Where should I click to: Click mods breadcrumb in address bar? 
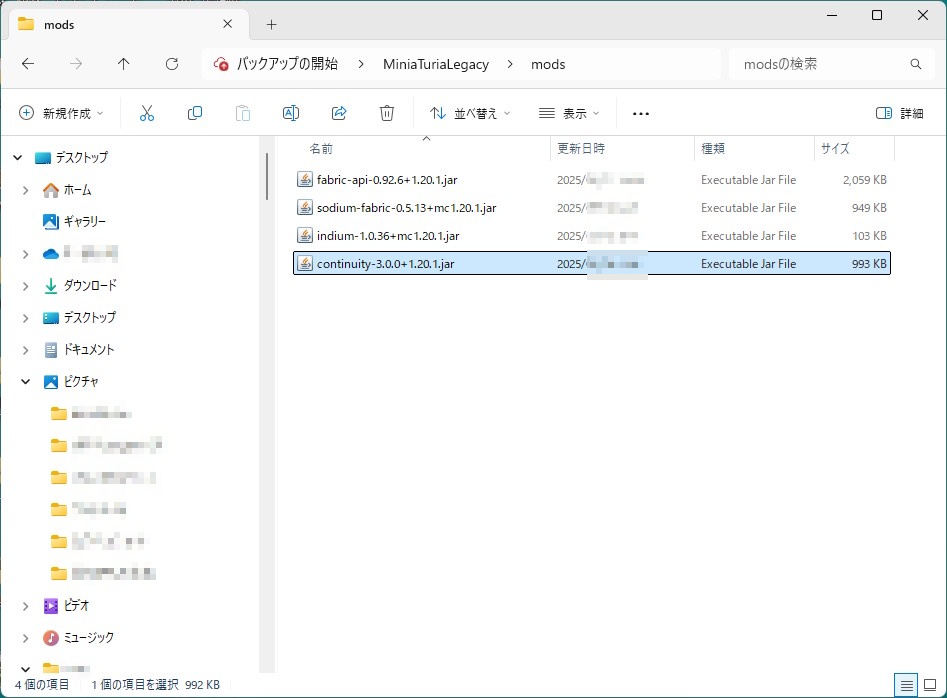coord(548,64)
